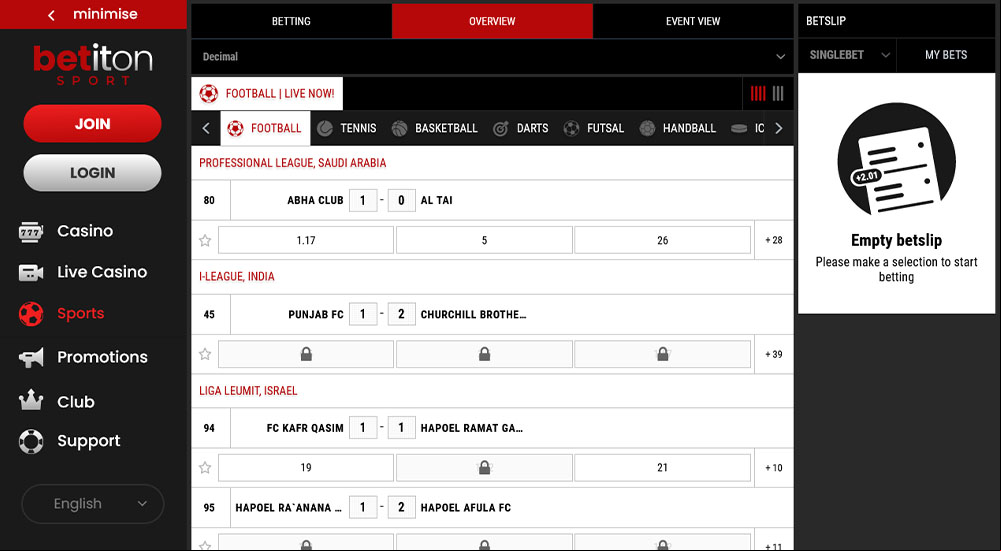Image resolution: width=1001 pixels, height=551 pixels.
Task: Open the Club menu link
Action: click(76, 402)
